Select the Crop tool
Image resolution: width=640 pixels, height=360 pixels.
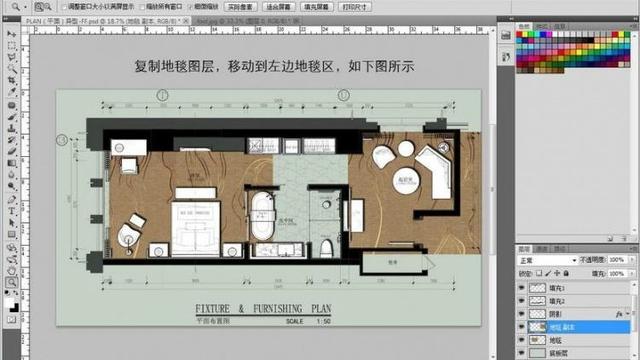[x=11, y=81]
